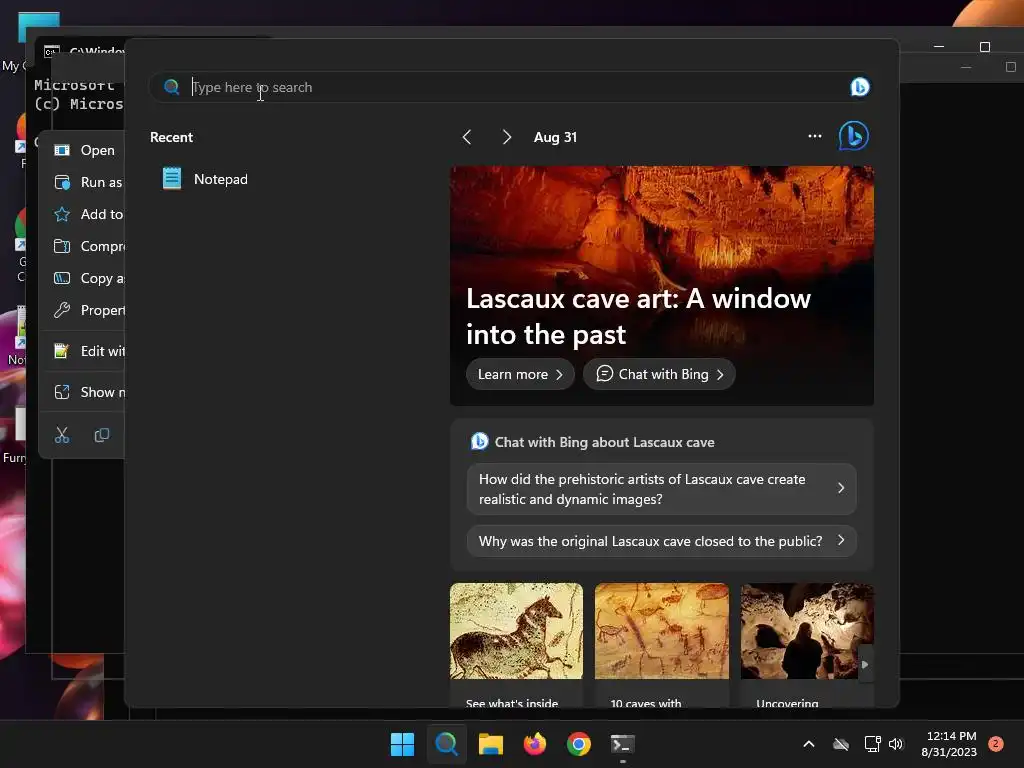Show hidden icons with tray chevron

(808, 744)
